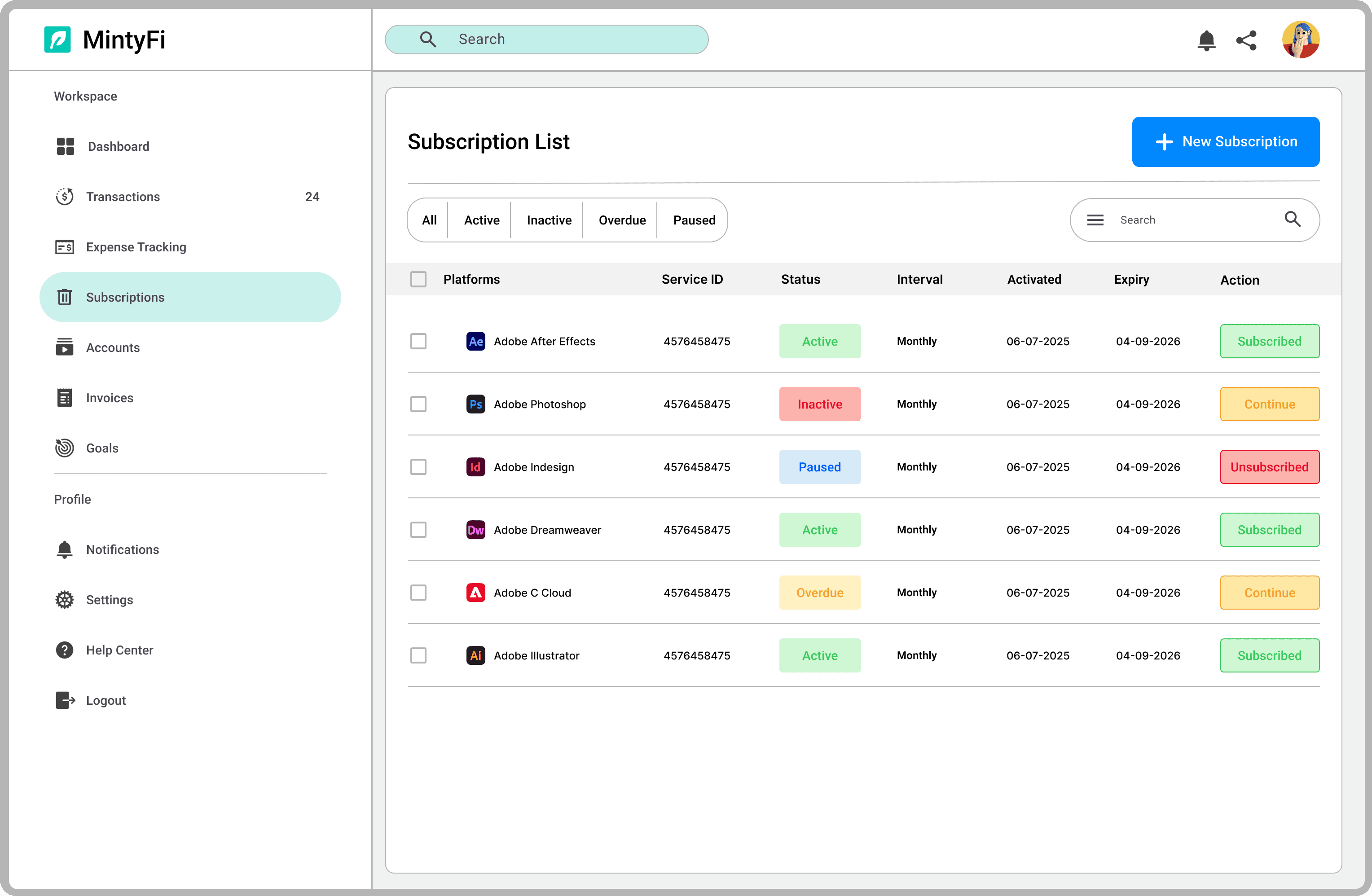
Task: Click the Expense Tracking icon
Action: click(65, 247)
